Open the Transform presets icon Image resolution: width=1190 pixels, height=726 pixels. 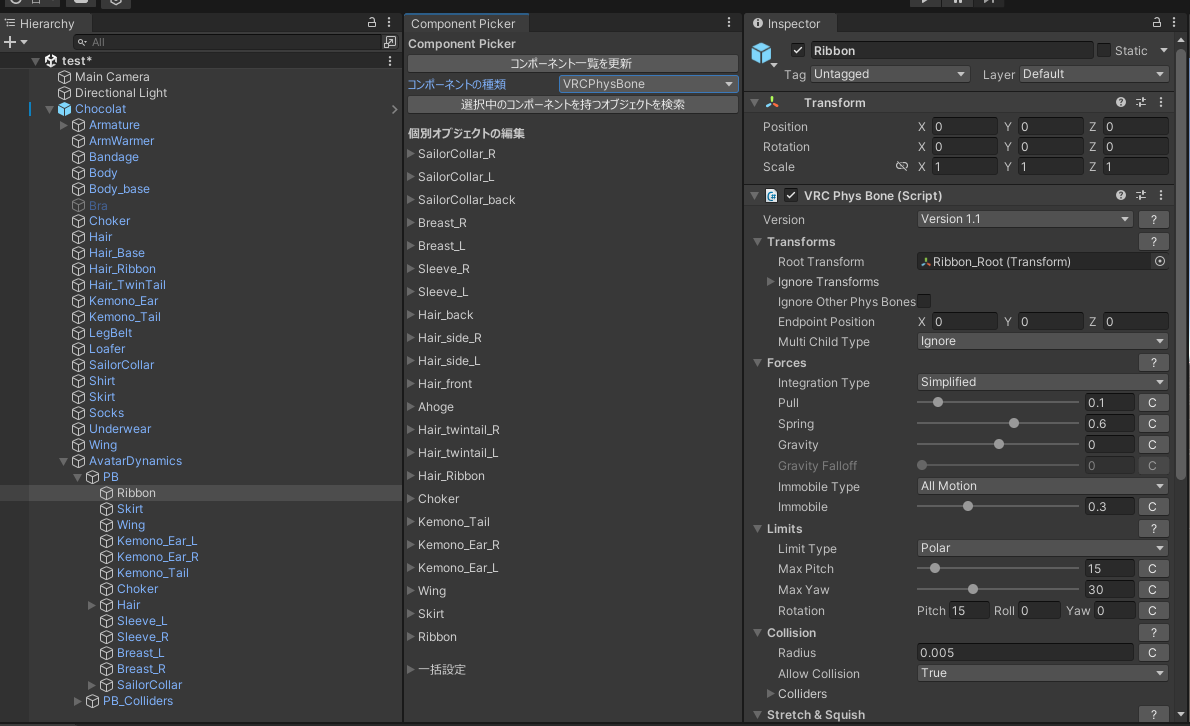point(1140,101)
